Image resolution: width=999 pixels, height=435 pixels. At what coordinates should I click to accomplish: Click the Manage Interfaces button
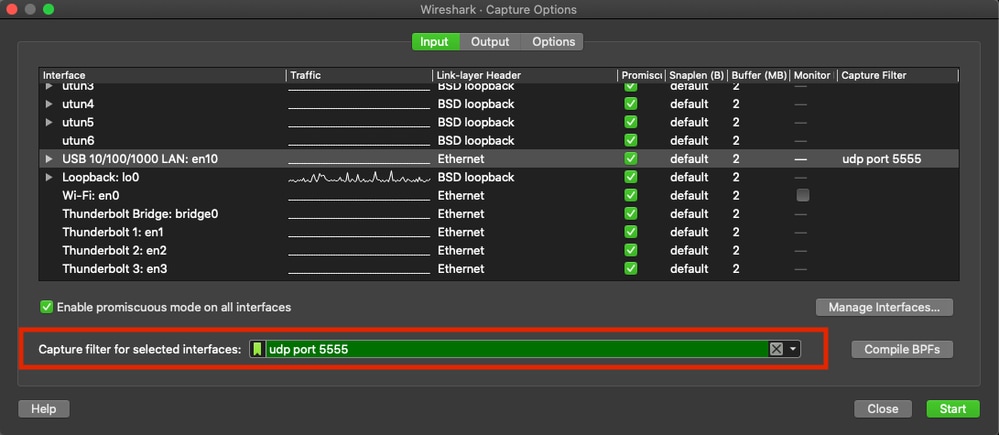(884, 307)
